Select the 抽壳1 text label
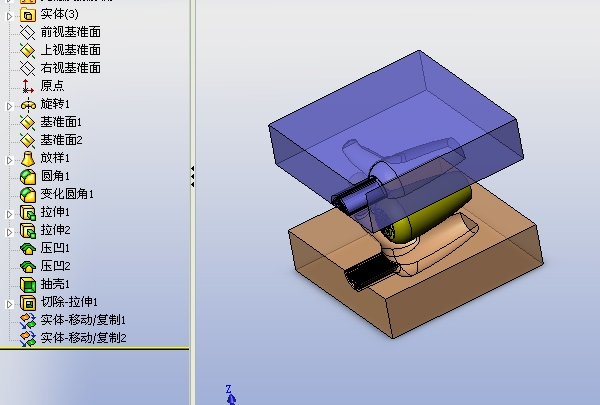The image size is (600, 405). (55, 284)
